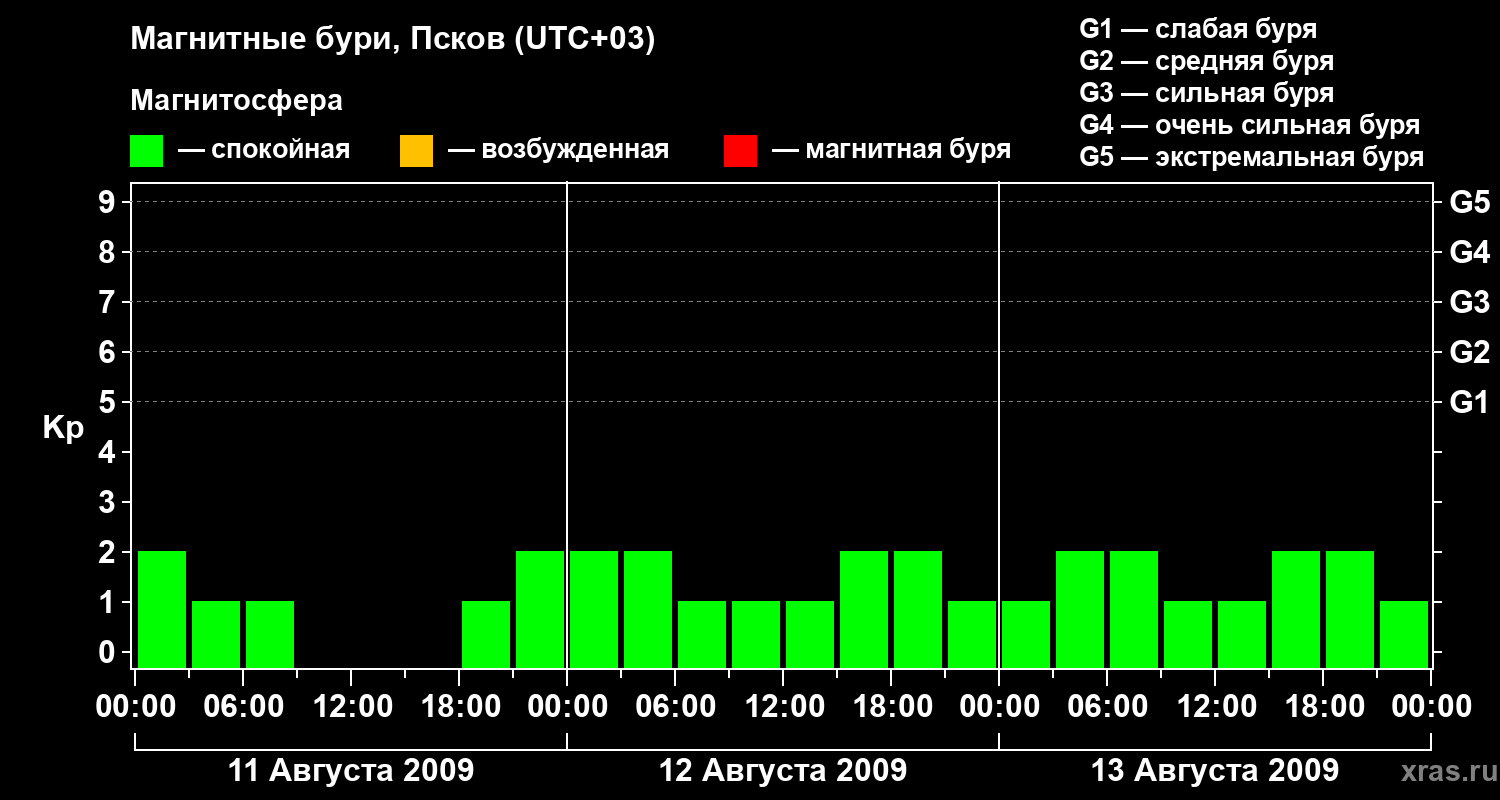Click the 12 August 12:00–15:00 bar
Viewport: 1500px width, 800px height.
810,634
